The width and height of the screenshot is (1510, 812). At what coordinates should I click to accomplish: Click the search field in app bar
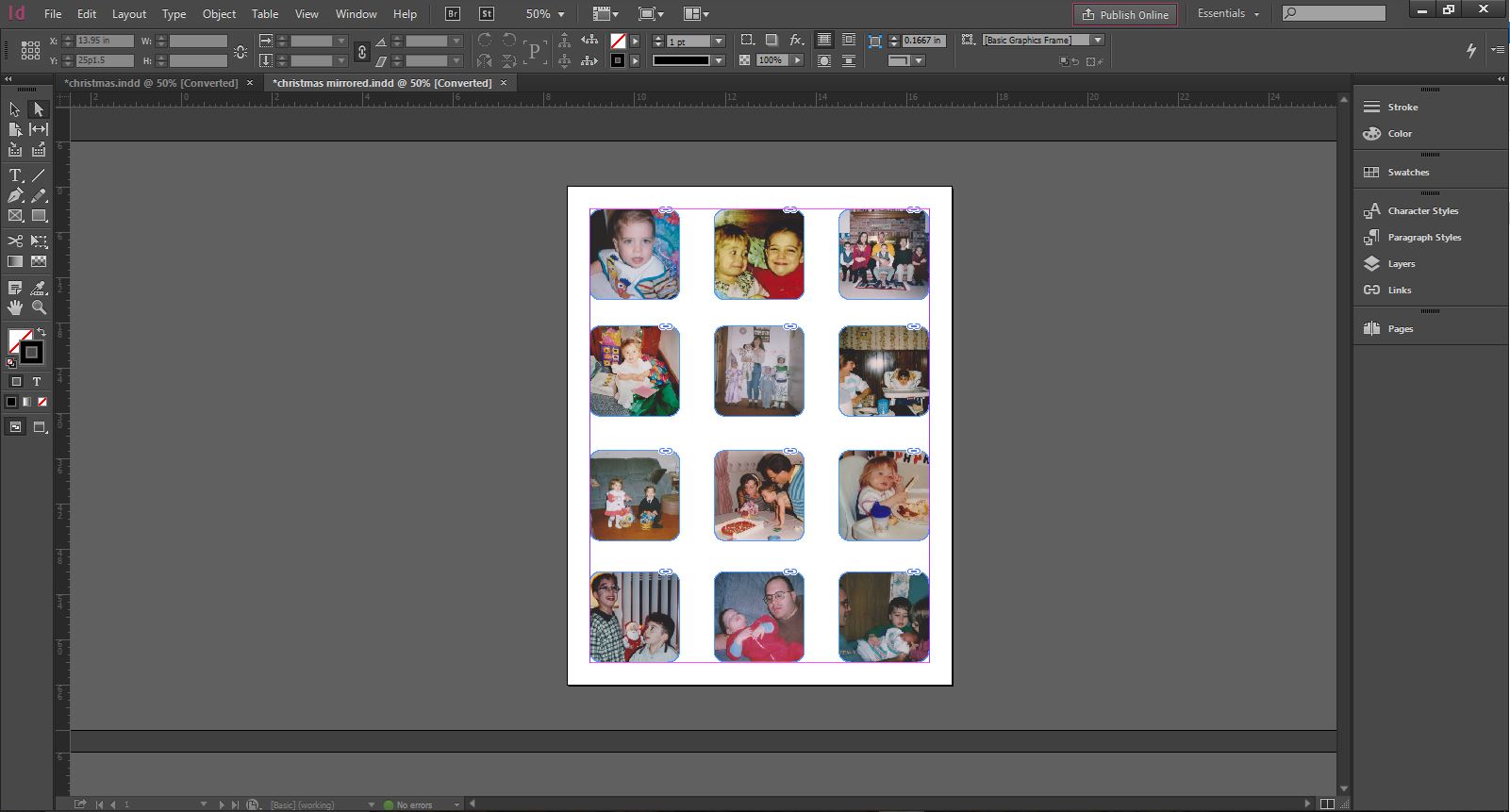click(x=1334, y=13)
